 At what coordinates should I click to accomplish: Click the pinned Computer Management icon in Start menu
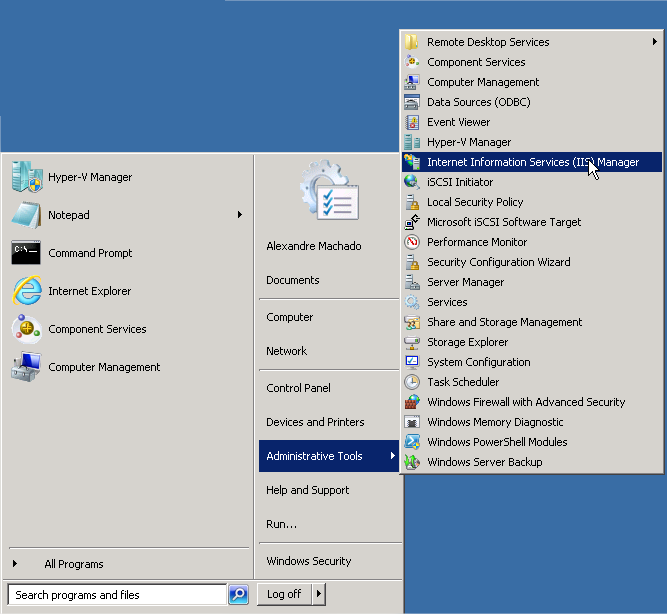(27, 367)
